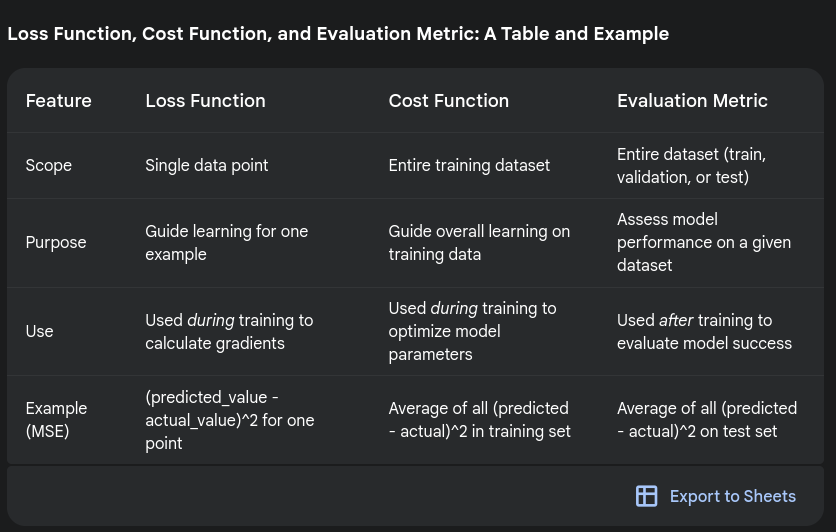The image size is (836, 532).
Task: Click the "Assess model performance" cell
Action: tap(703, 243)
